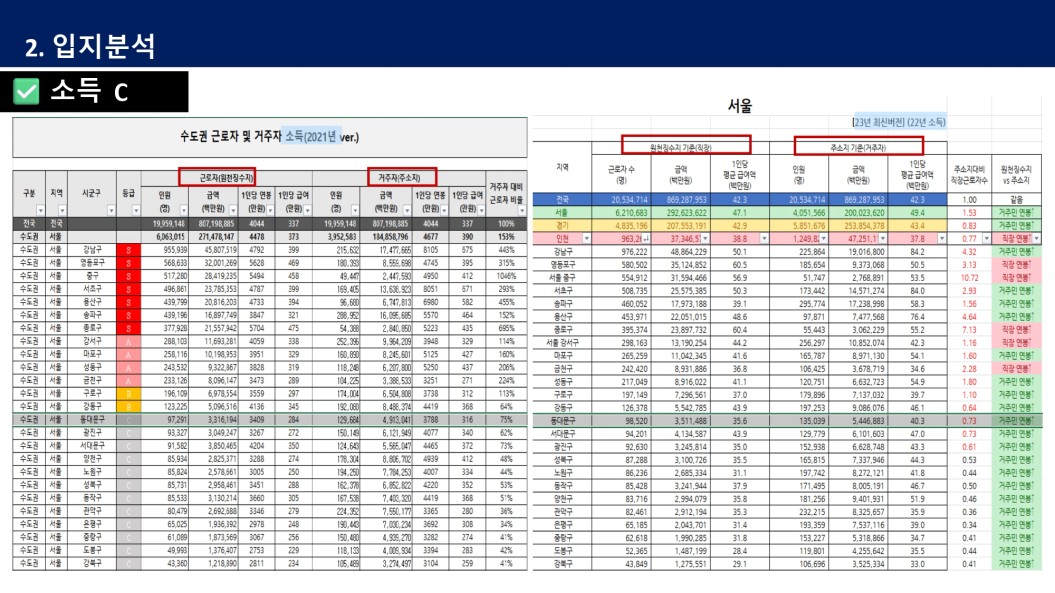This screenshot has width=1055, height=593.
Task: Select the 근로자 수 (명) column header
Action: pyautogui.click(x=622, y=174)
